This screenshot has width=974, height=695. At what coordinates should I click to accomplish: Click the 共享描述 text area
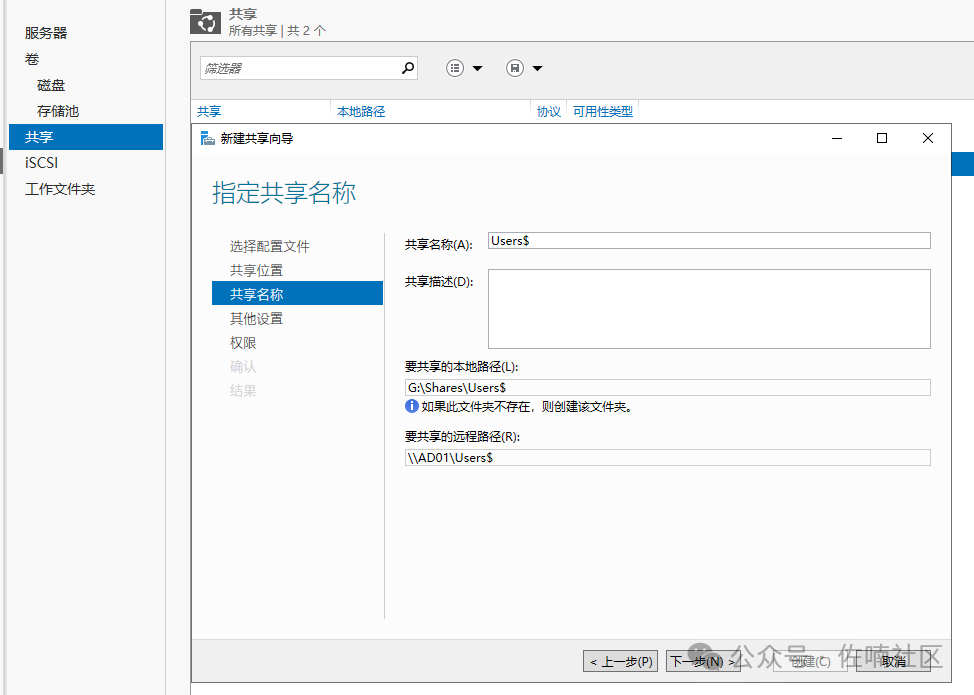point(709,309)
